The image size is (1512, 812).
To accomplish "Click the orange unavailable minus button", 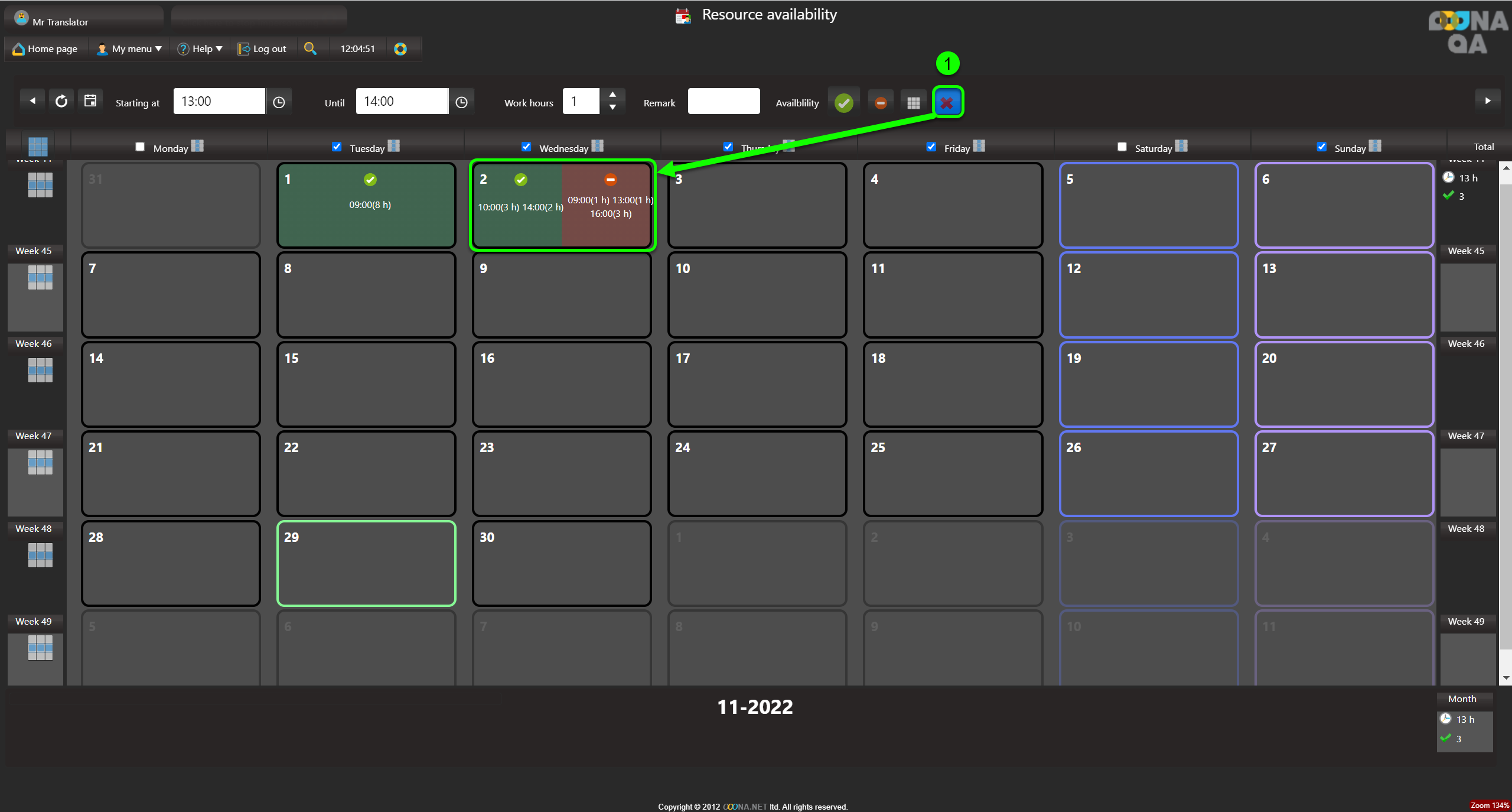I will pyautogui.click(x=880, y=103).
